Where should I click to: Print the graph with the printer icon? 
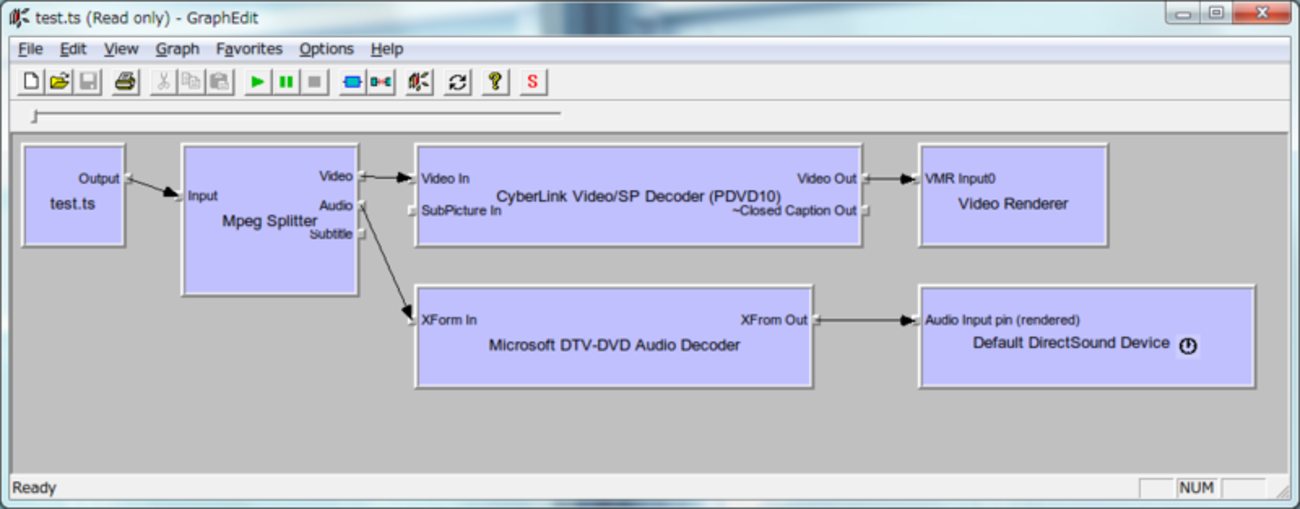[x=125, y=82]
